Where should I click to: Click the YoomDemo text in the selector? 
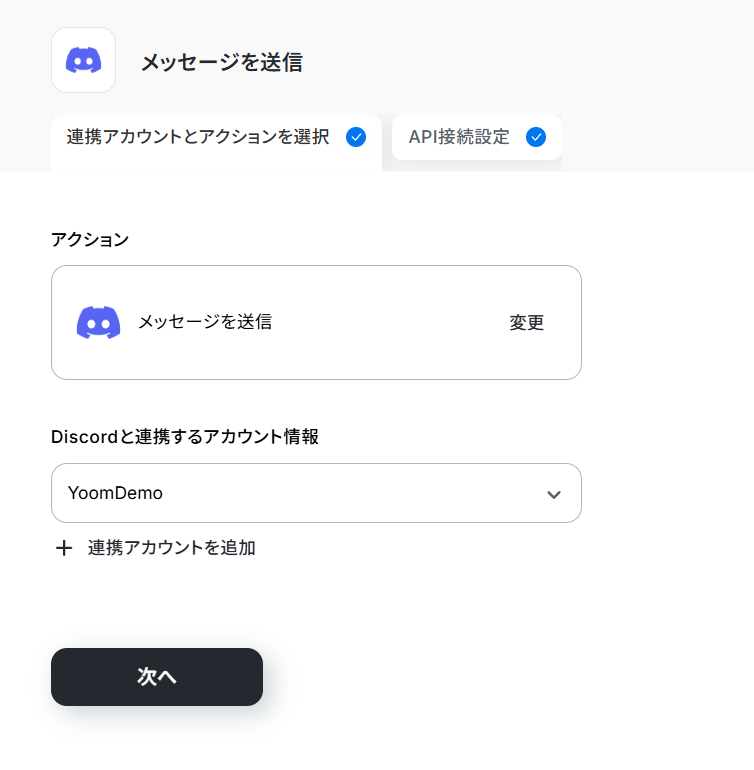coord(115,493)
